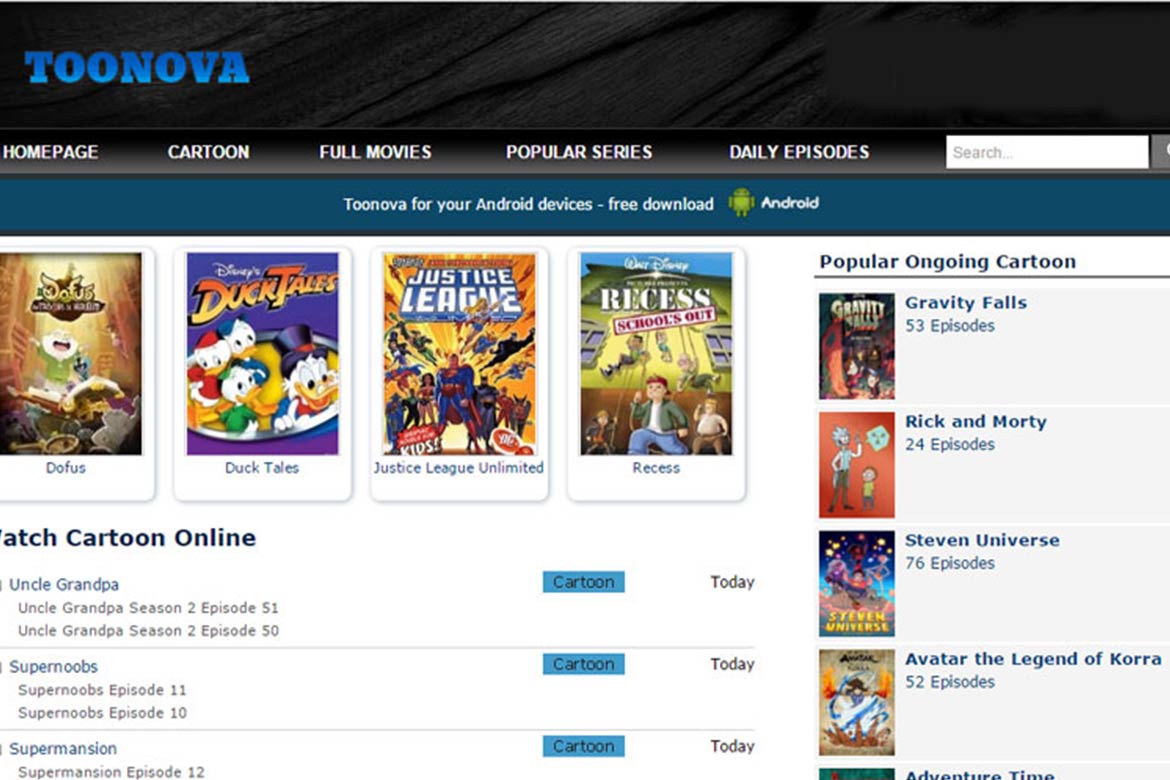Click the 76 Episodes count text
1170x780 pixels.
(x=950, y=564)
